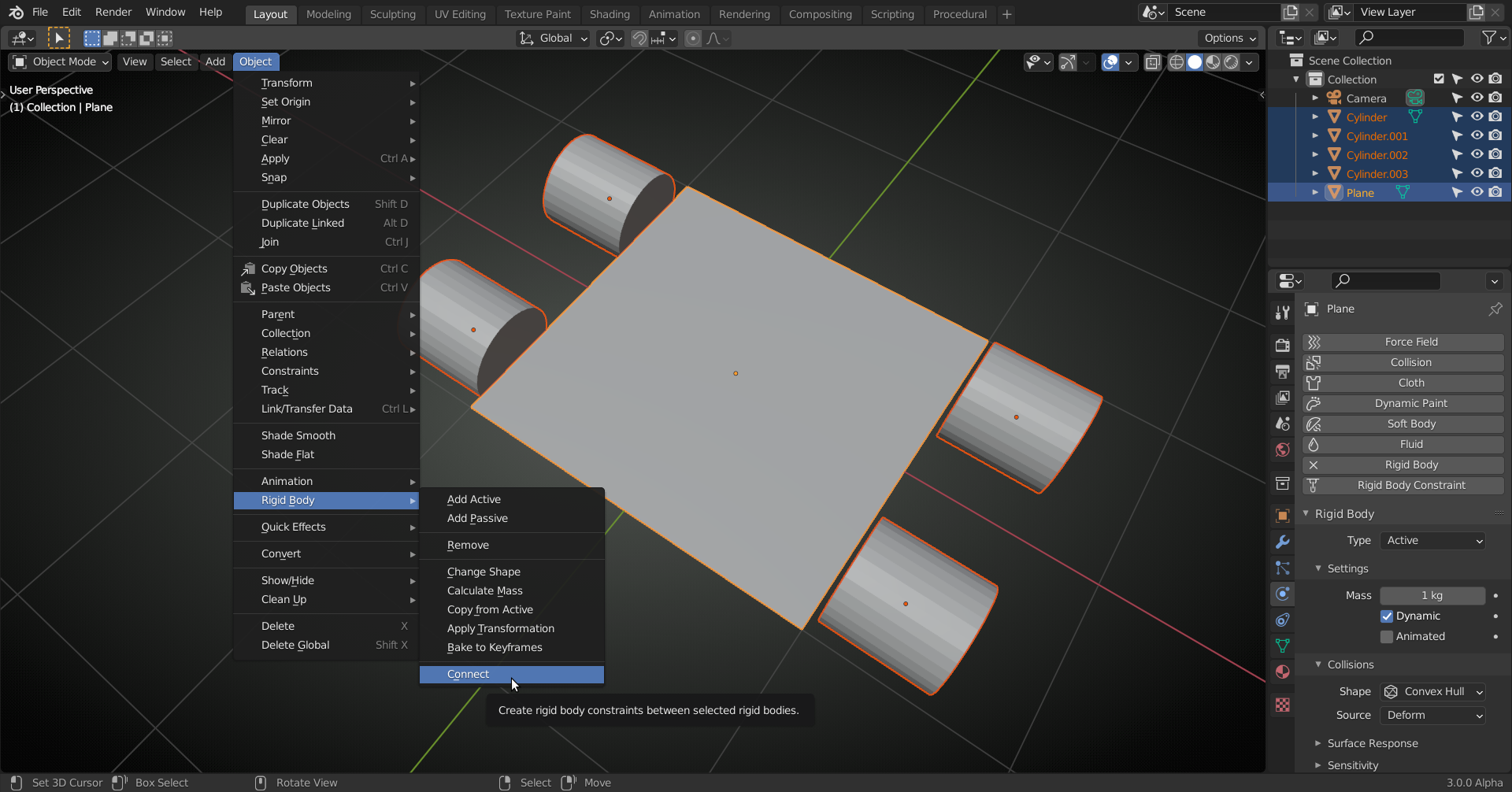Expand the Surface Response section

tap(1372, 744)
